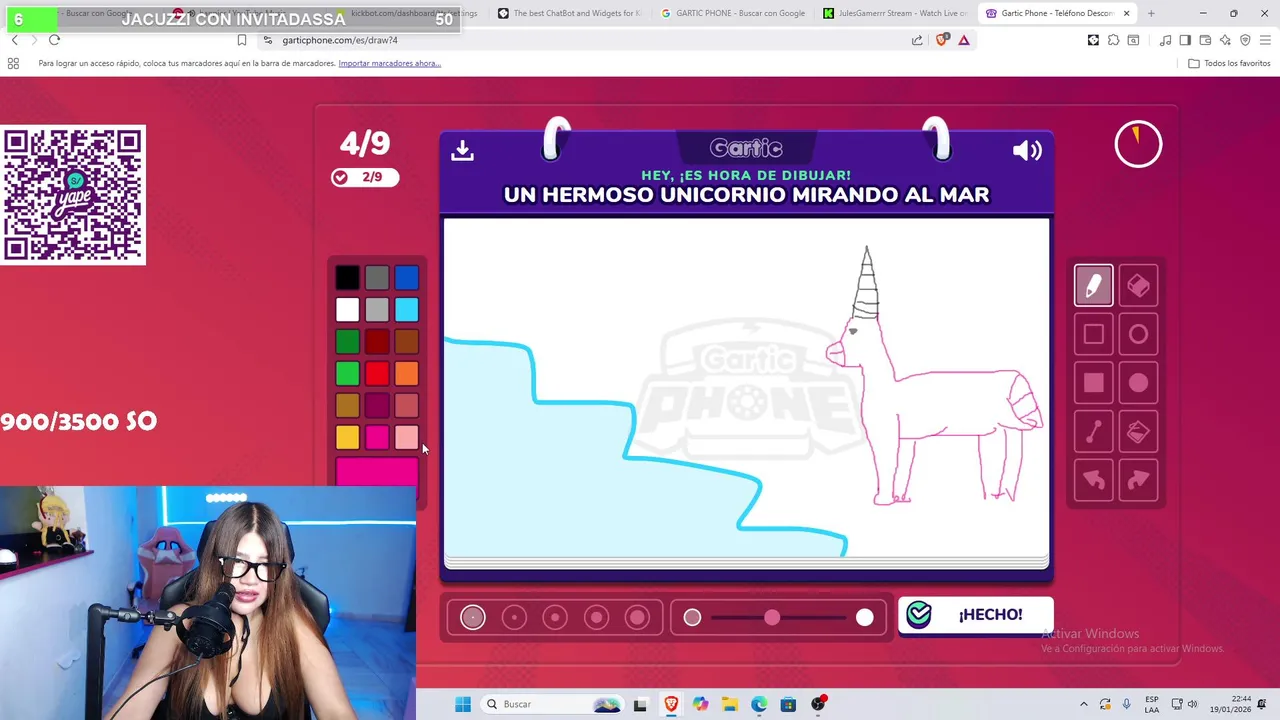The width and height of the screenshot is (1280, 720).
Task: Select the second brush size
Action: (514, 618)
